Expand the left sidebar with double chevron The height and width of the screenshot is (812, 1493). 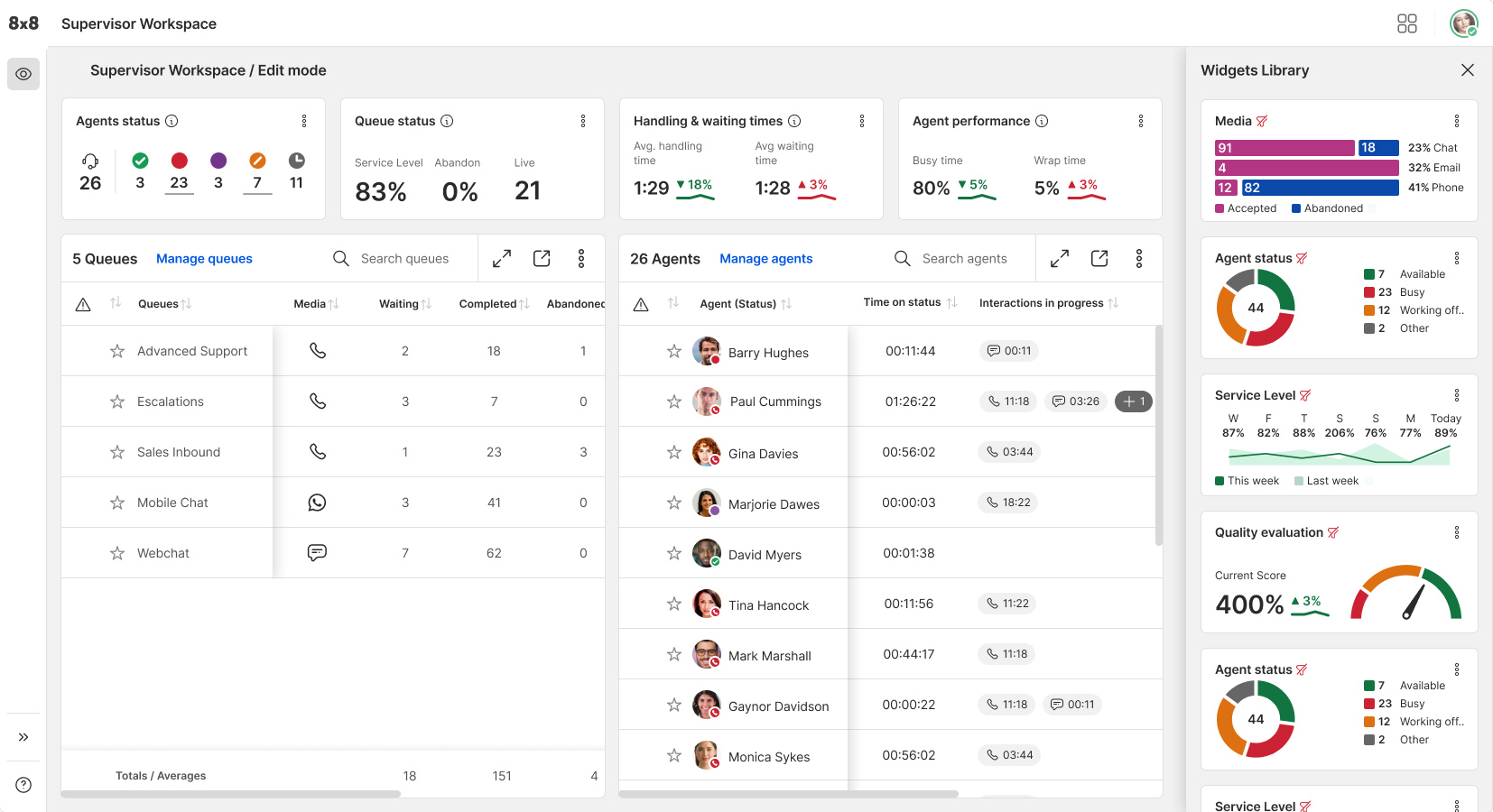coord(23,737)
